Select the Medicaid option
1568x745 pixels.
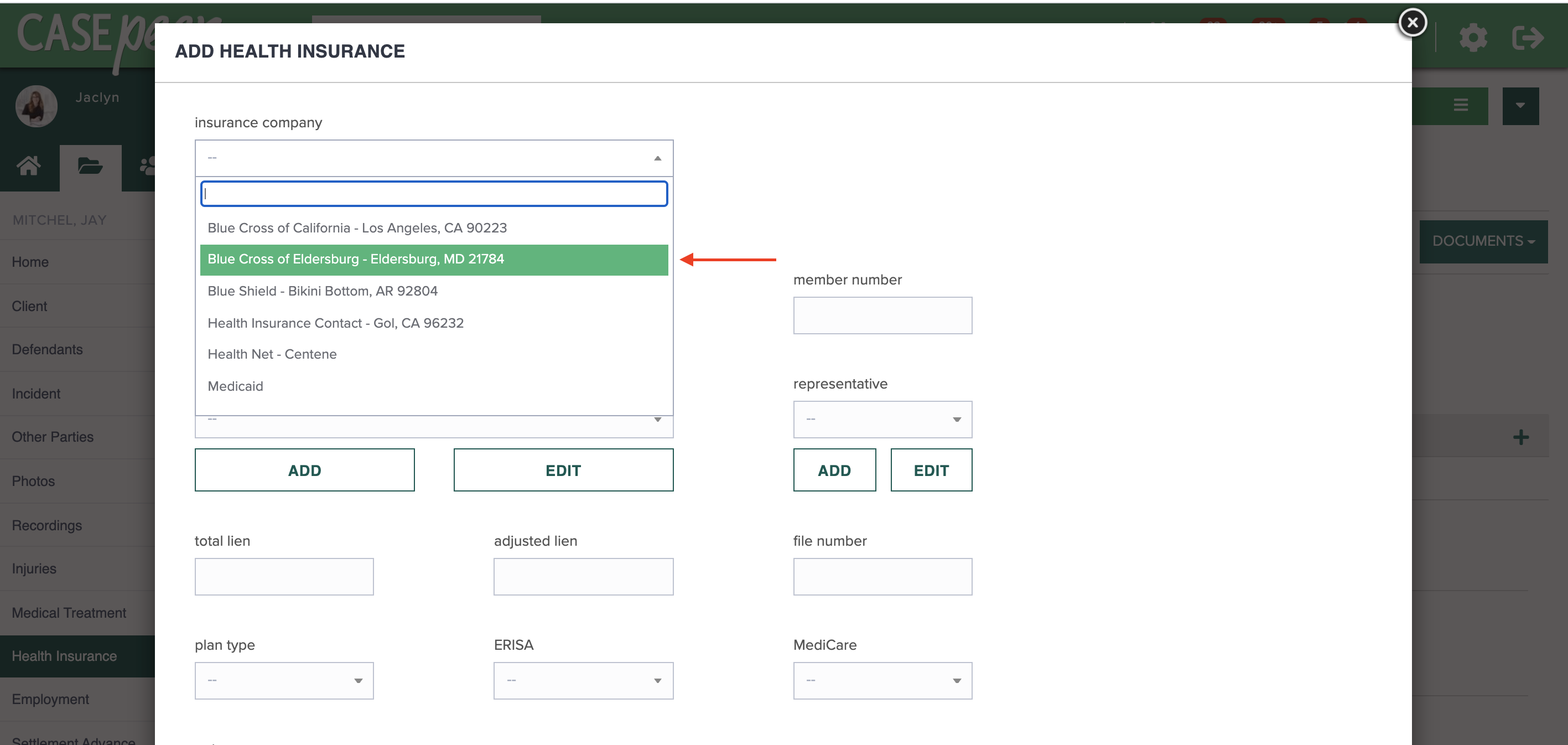(x=433, y=386)
